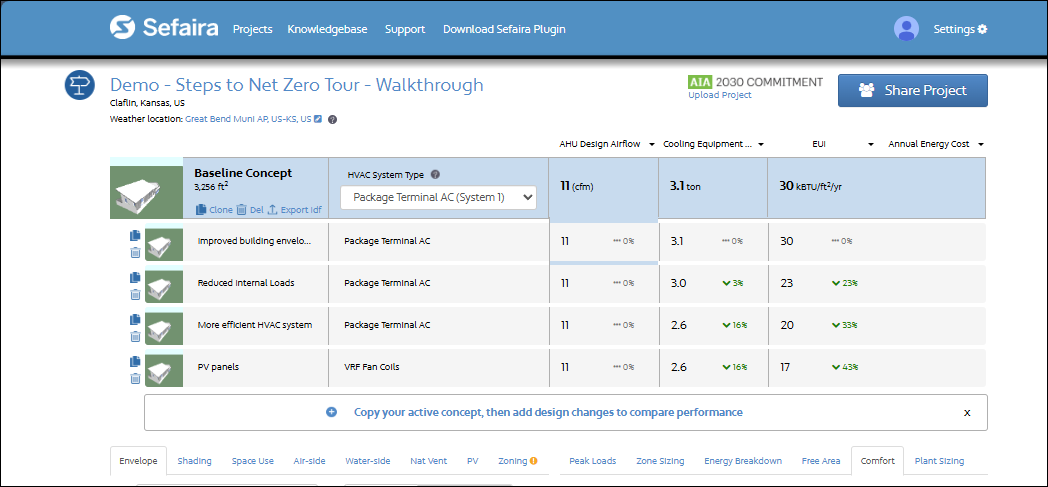Delete the Improved building envelope concept
This screenshot has width=1048, height=487.
coord(135,253)
